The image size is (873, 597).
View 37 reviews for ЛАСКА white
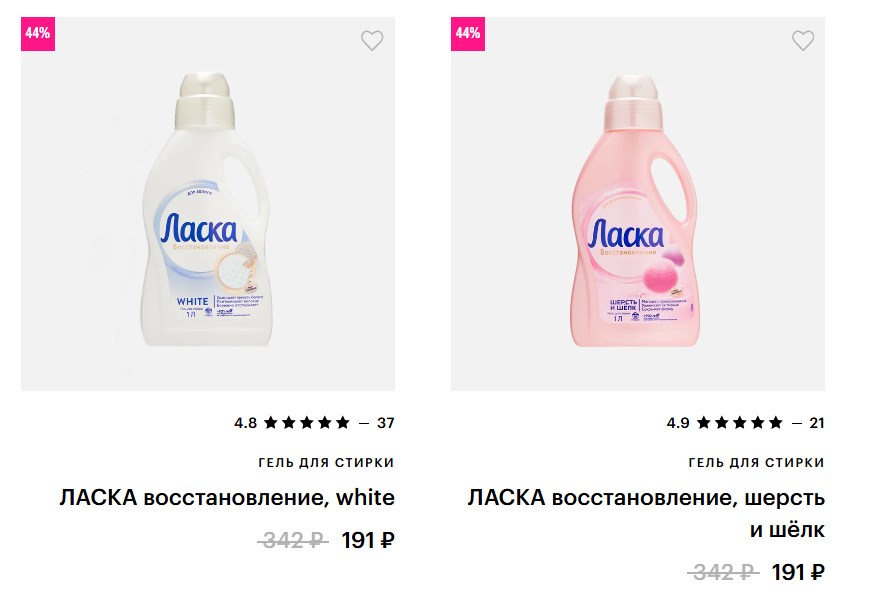pyautogui.click(x=385, y=423)
